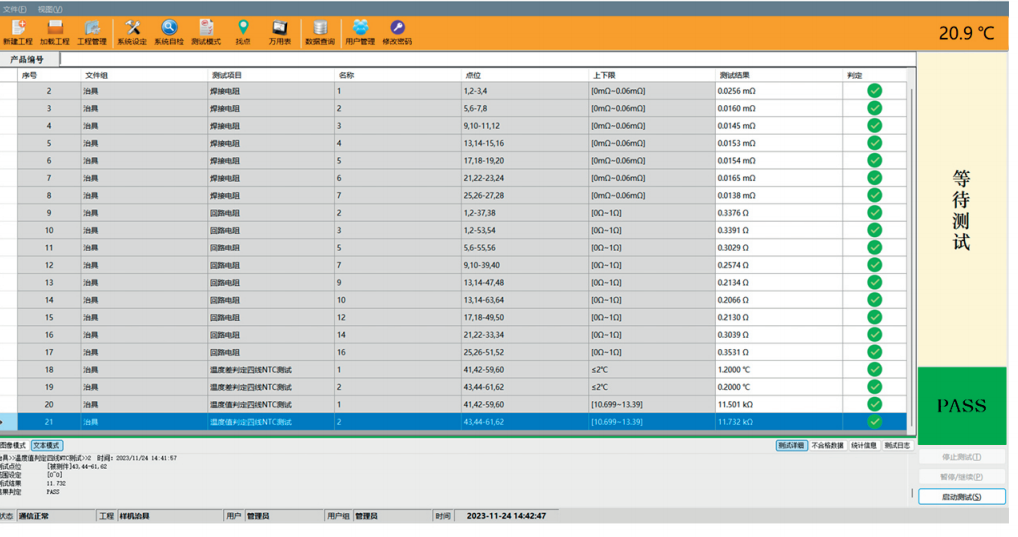Select the 不合格数据 (Failed Data) tab
The width and height of the screenshot is (1018, 537).
(827, 445)
